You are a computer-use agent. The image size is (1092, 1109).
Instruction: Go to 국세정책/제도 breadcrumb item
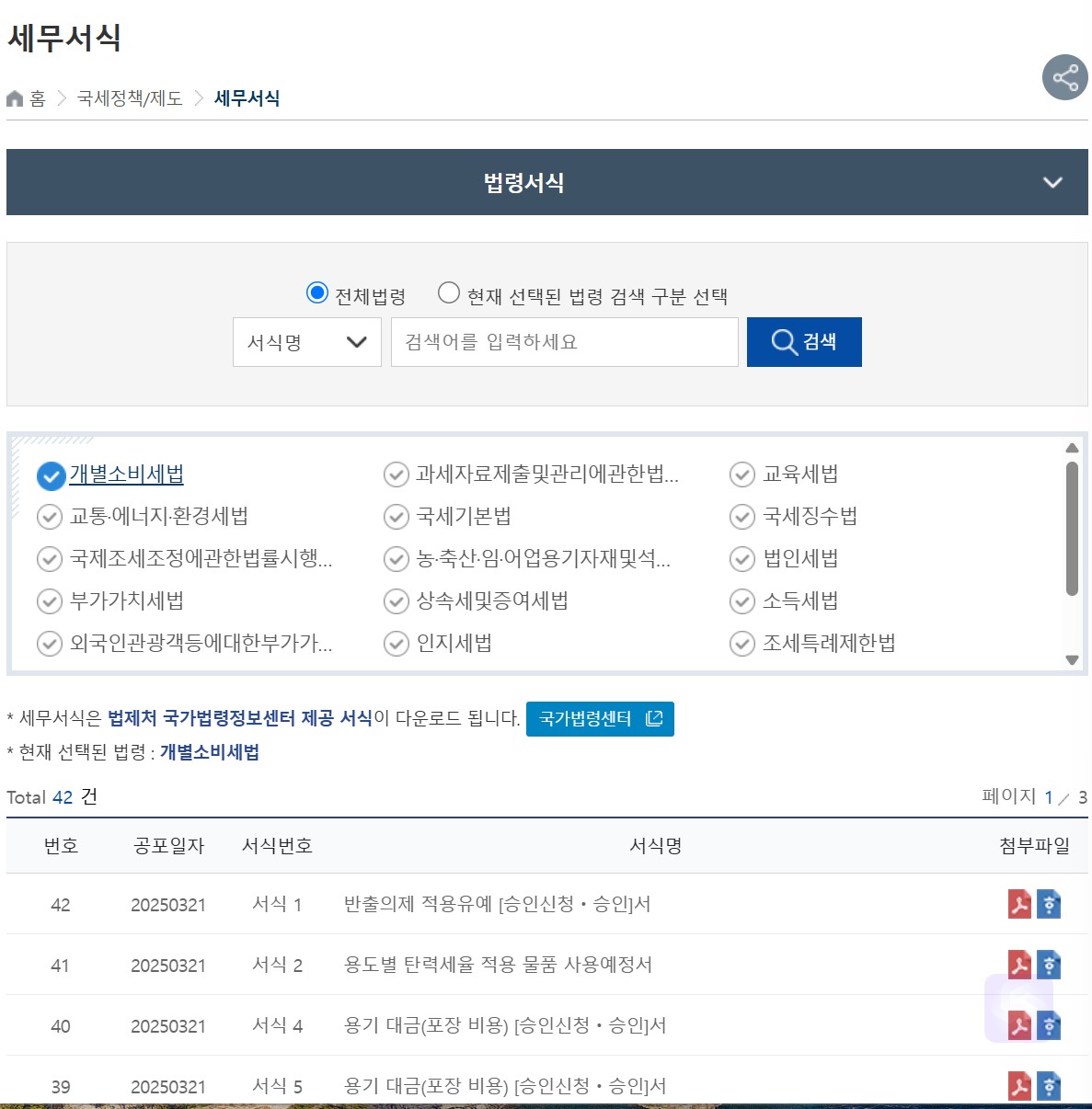130,98
